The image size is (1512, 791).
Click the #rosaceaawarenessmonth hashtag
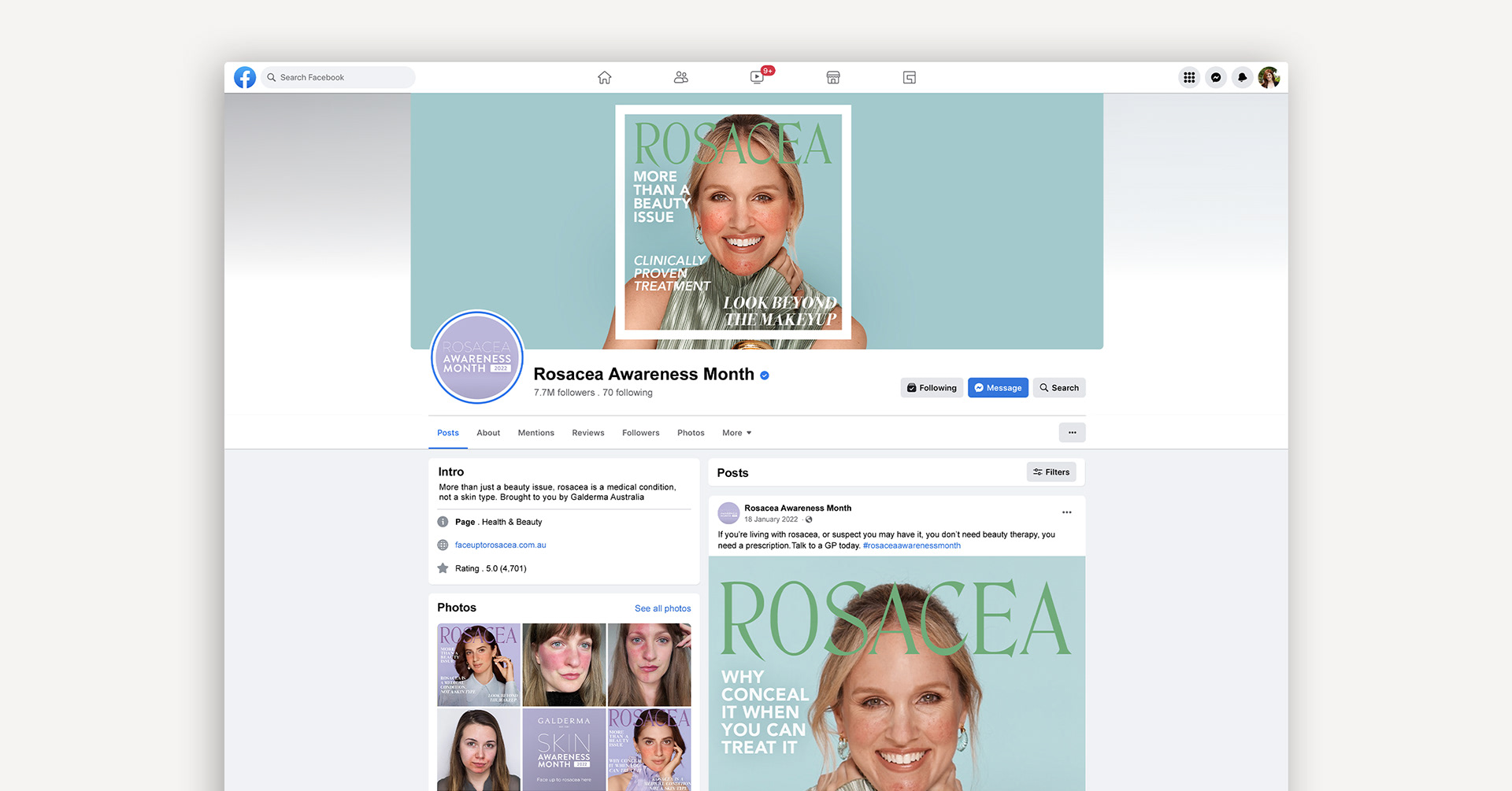pos(911,545)
